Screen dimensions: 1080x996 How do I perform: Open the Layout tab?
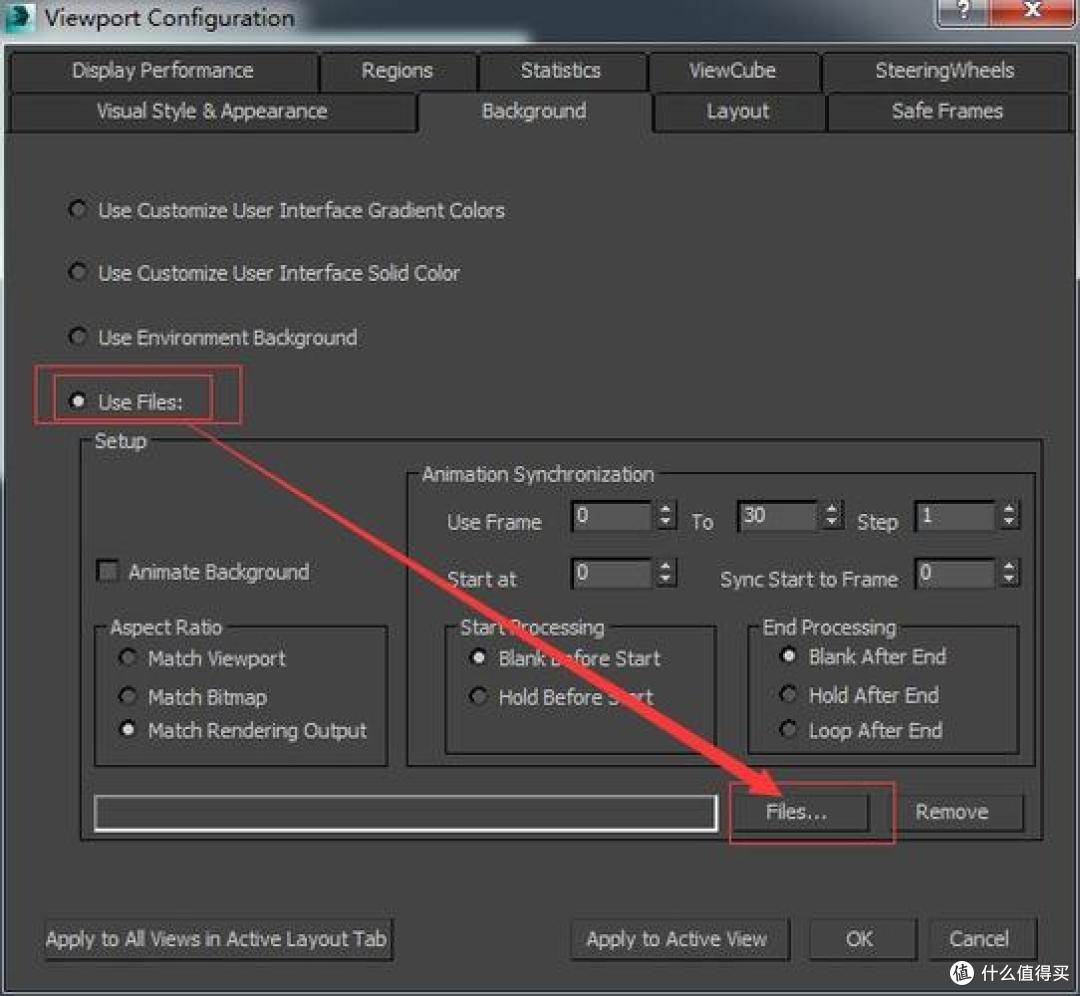738,112
